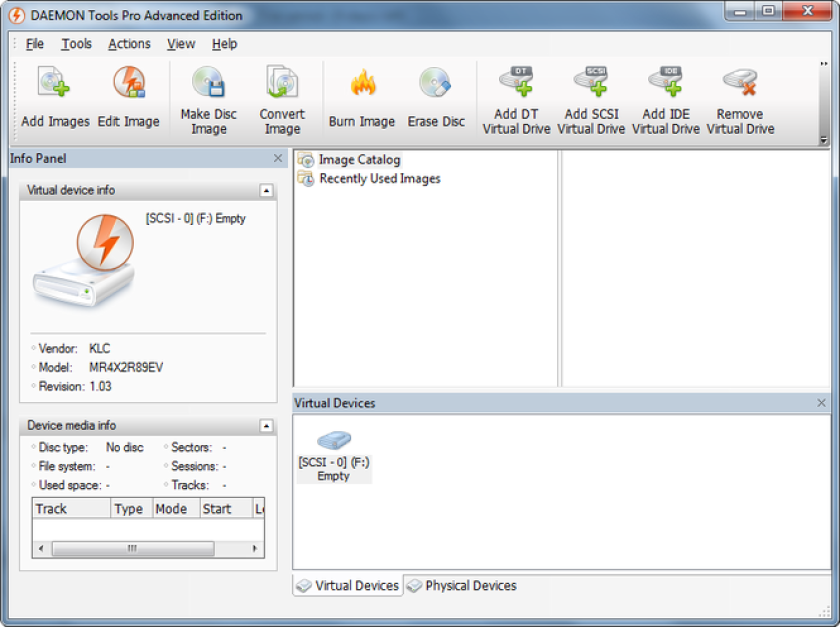Image resolution: width=840 pixels, height=627 pixels.
Task: Open the Actions menu
Action: [x=129, y=44]
